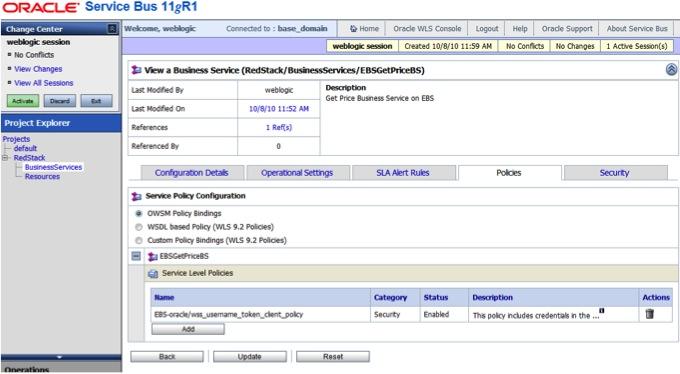Open the policy description info icon
680x374 pixels.
[x=602, y=311]
